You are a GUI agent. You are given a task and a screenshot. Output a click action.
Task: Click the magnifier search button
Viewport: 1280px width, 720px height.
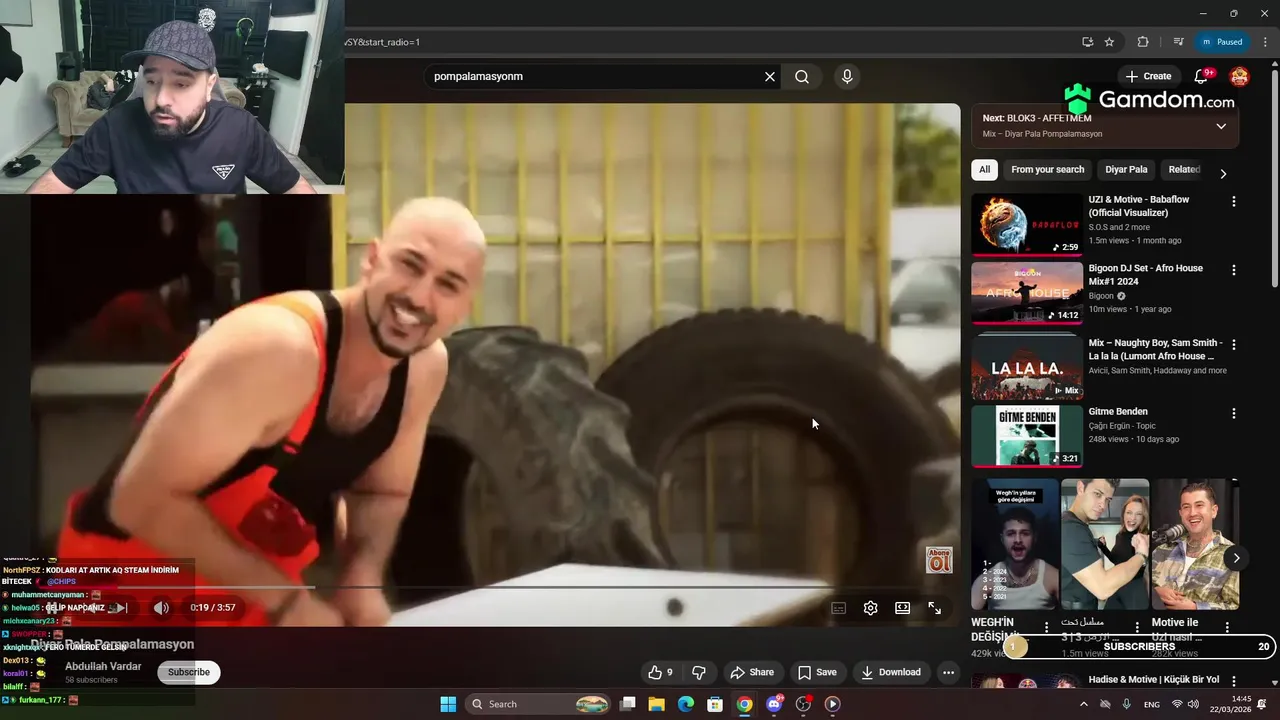tap(802, 76)
